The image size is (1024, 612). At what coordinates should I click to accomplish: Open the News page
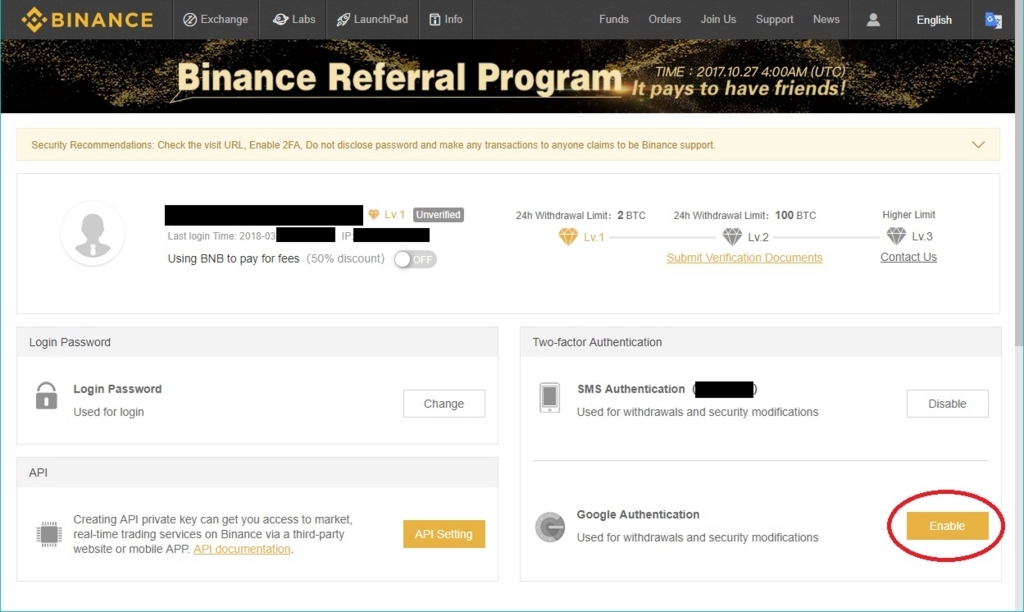point(826,20)
